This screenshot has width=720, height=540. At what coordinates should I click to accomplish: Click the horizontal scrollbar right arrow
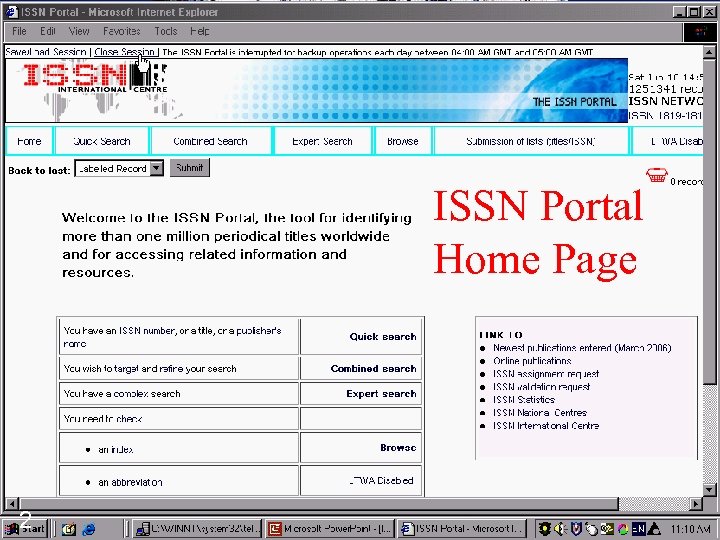[696, 503]
